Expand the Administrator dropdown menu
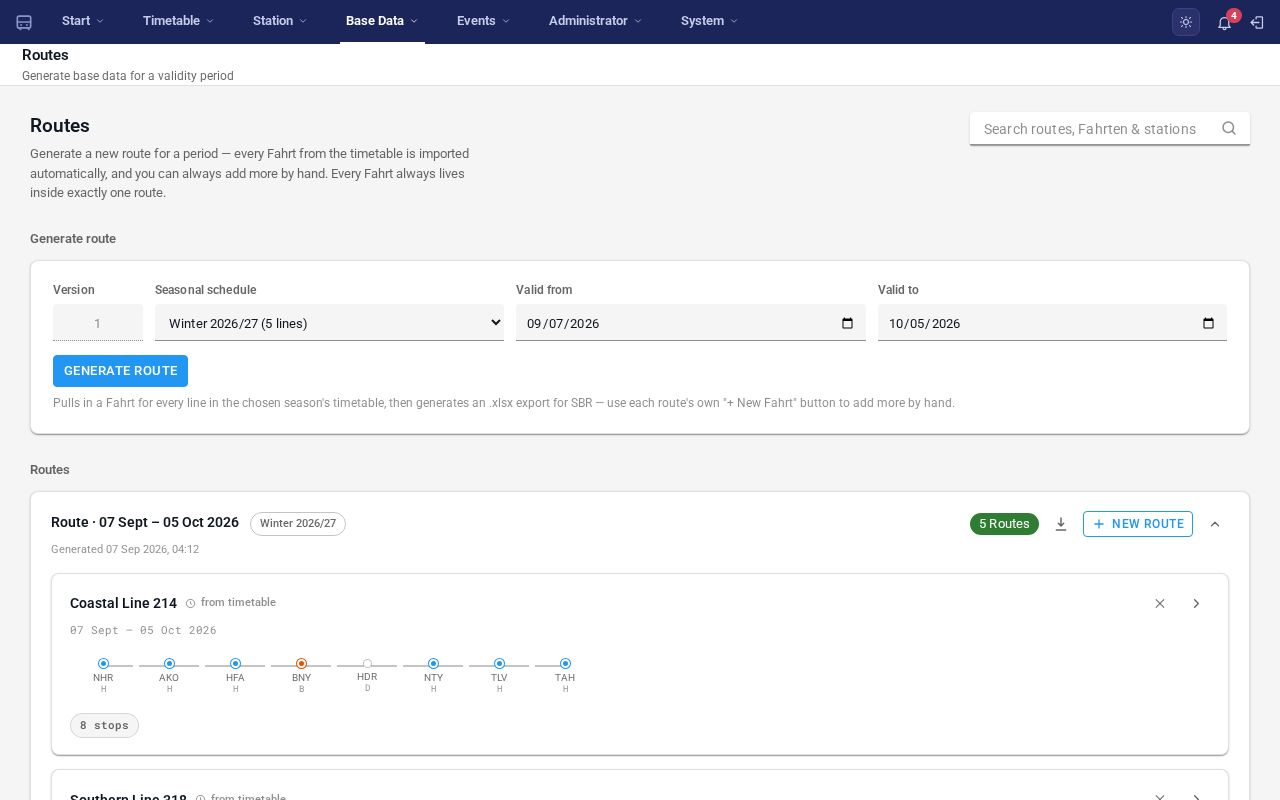The width and height of the screenshot is (1280, 800). click(595, 21)
